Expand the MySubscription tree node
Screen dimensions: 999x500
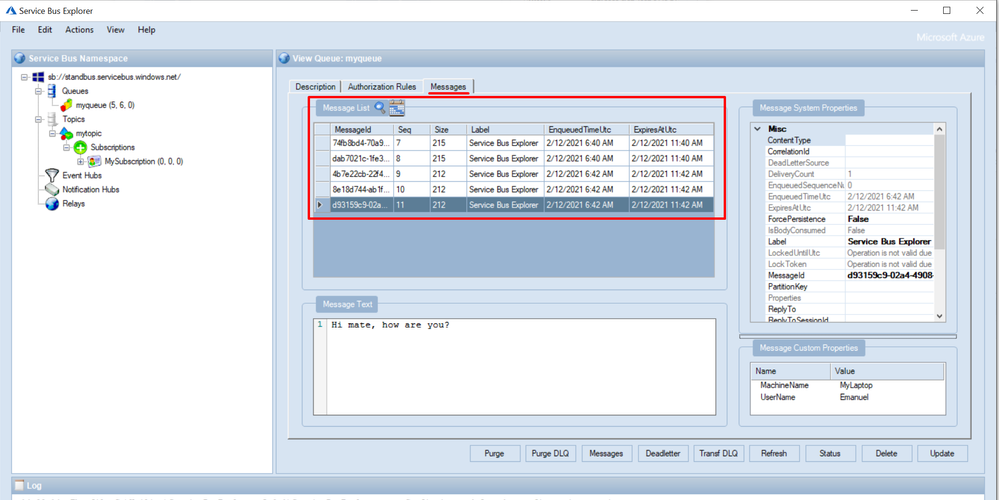81,161
